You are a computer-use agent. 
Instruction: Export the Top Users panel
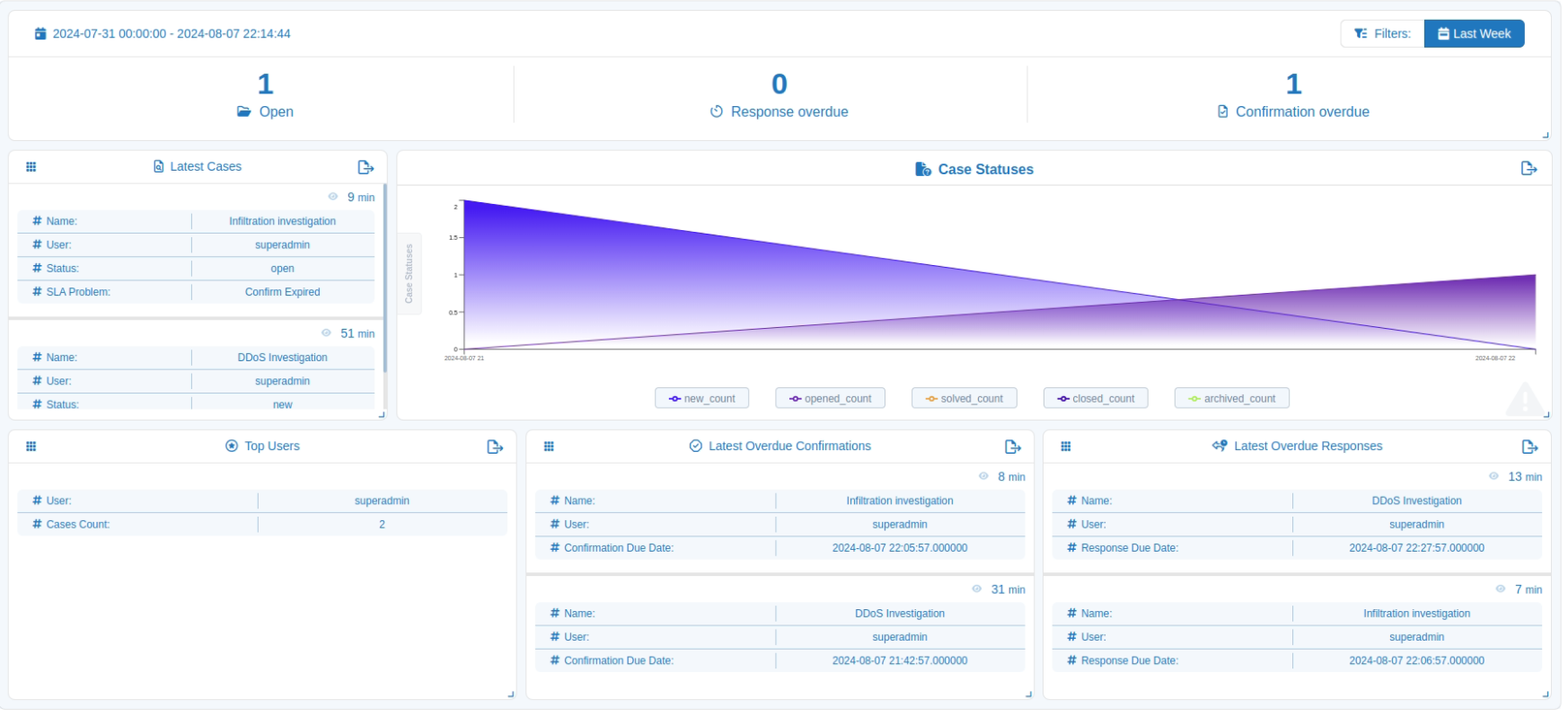(495, 447)
